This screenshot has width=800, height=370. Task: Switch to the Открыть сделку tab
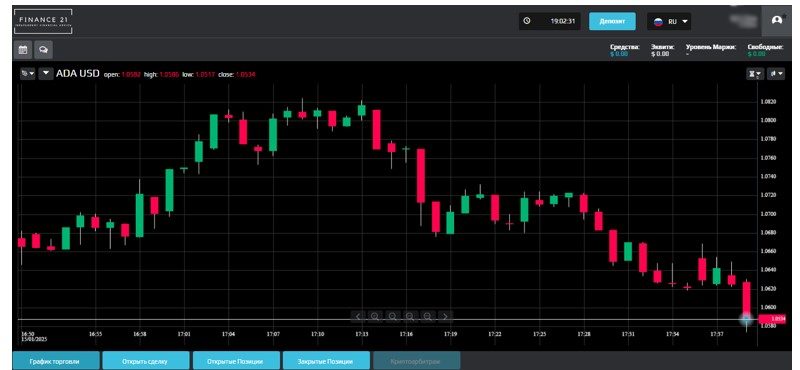[146, 361]
